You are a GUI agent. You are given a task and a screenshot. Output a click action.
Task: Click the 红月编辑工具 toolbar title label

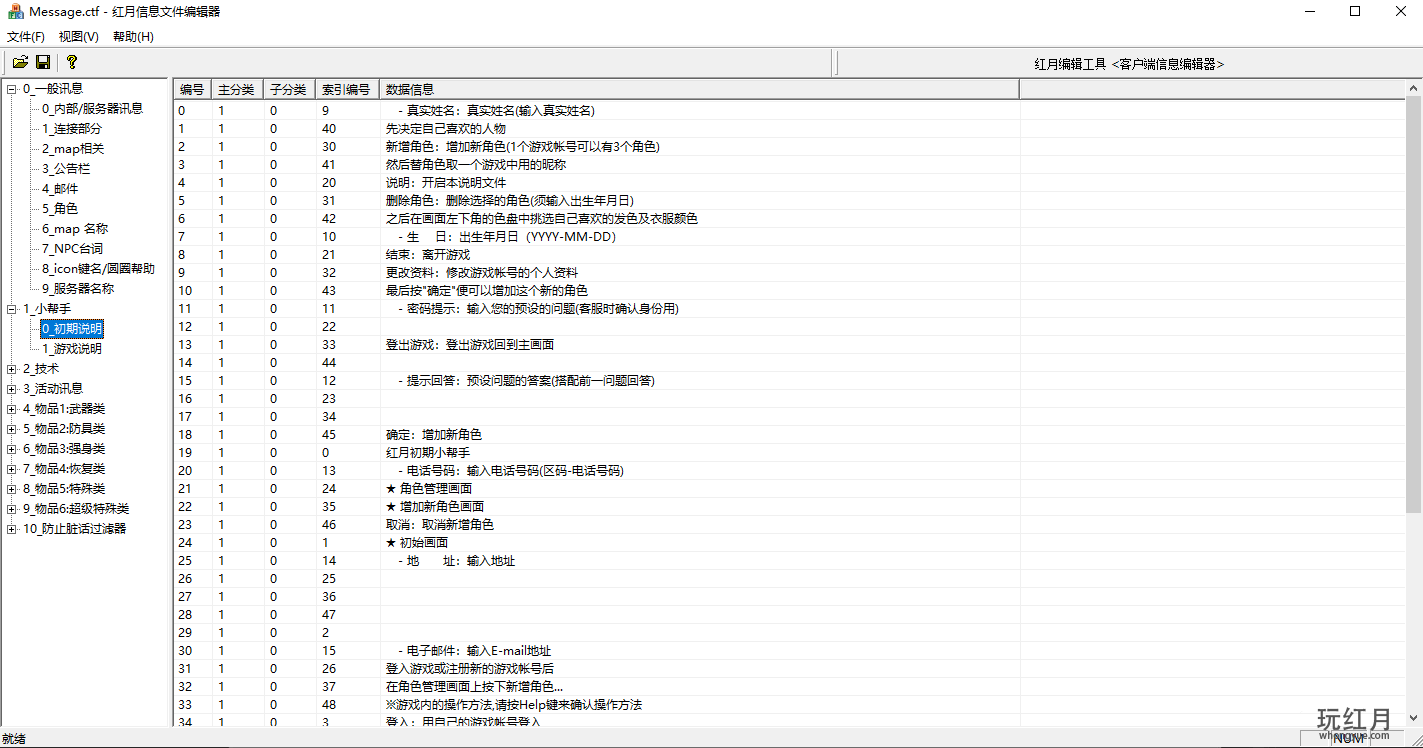pos(1129,64)
